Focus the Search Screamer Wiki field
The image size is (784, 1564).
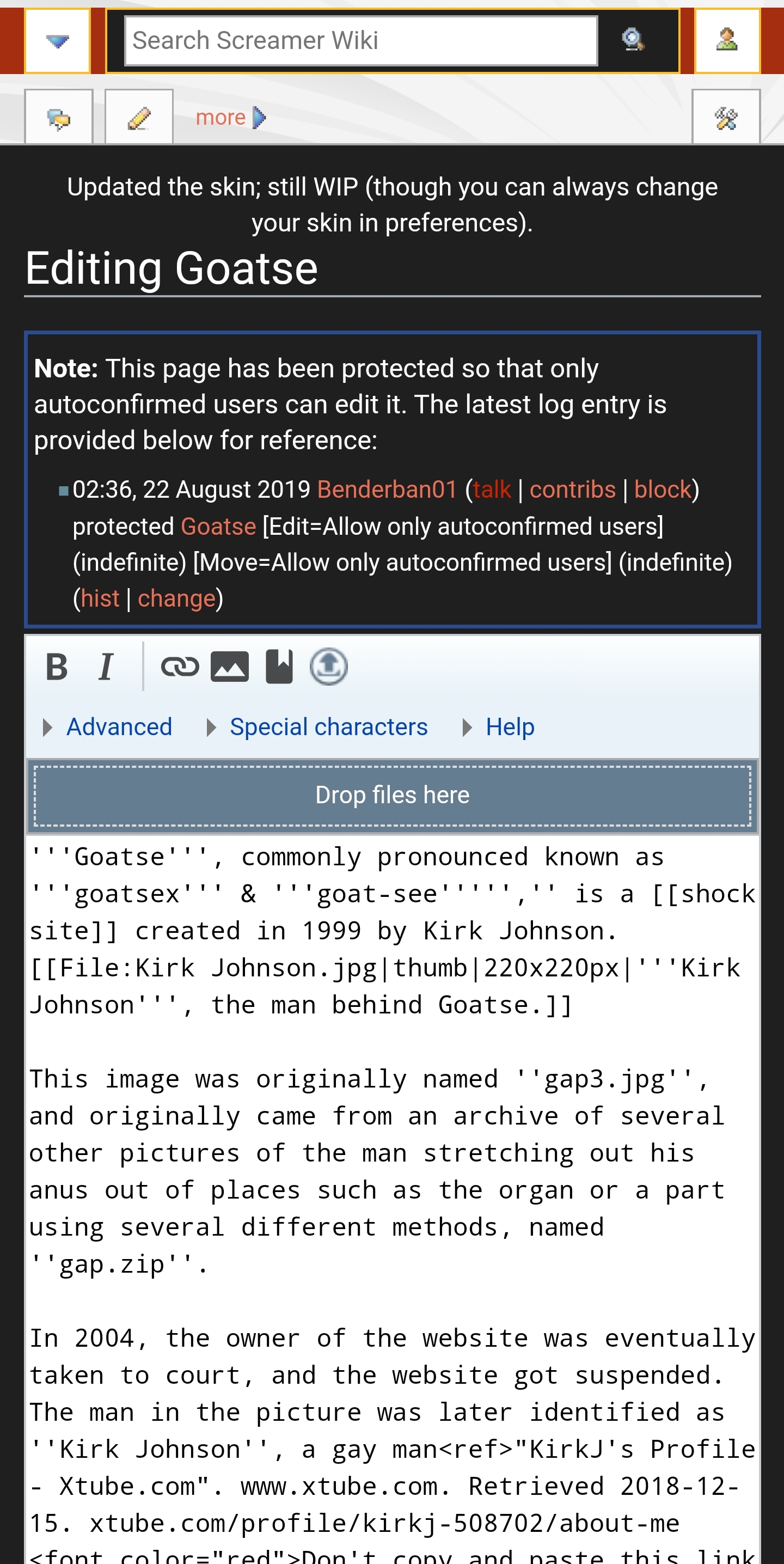coord(361,41)
